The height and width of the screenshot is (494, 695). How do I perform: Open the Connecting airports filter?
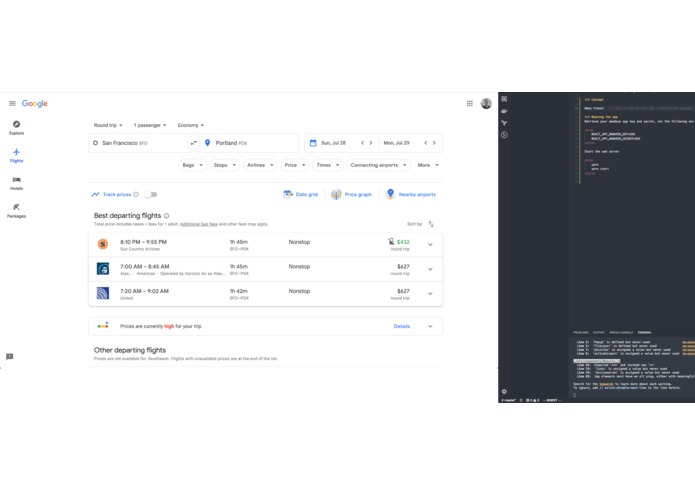point(378,165)
